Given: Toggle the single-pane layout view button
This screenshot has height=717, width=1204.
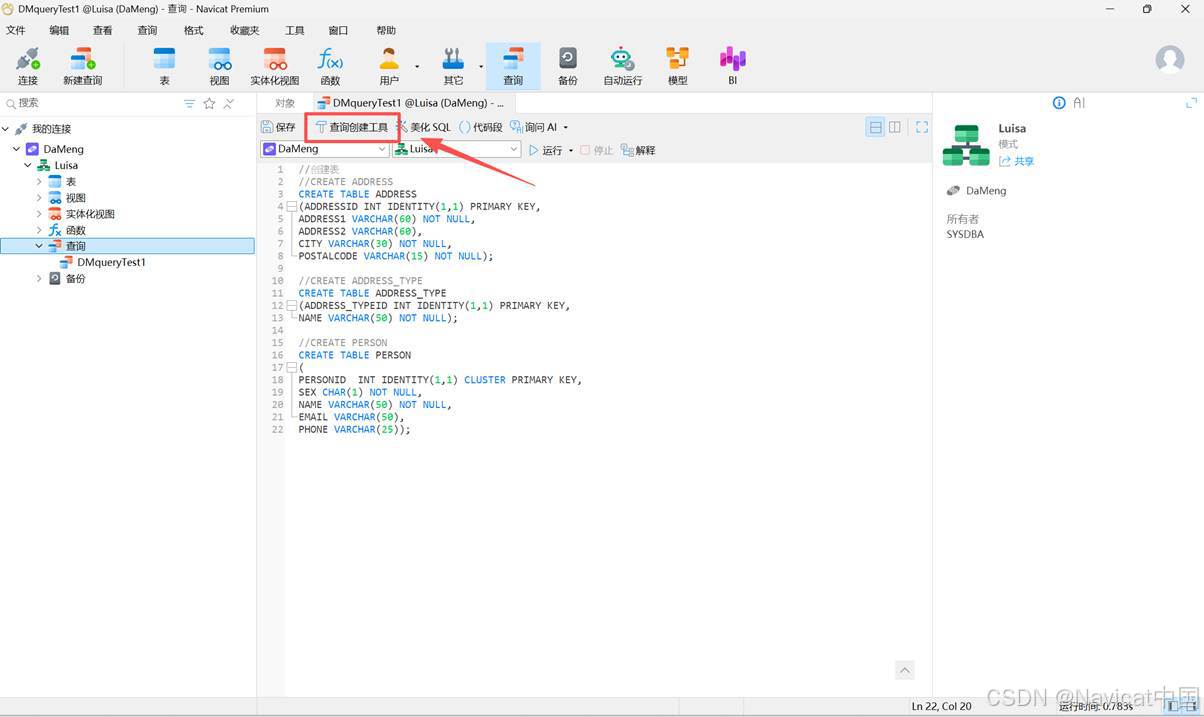Looking at the screenshot, I should [875, 127].
